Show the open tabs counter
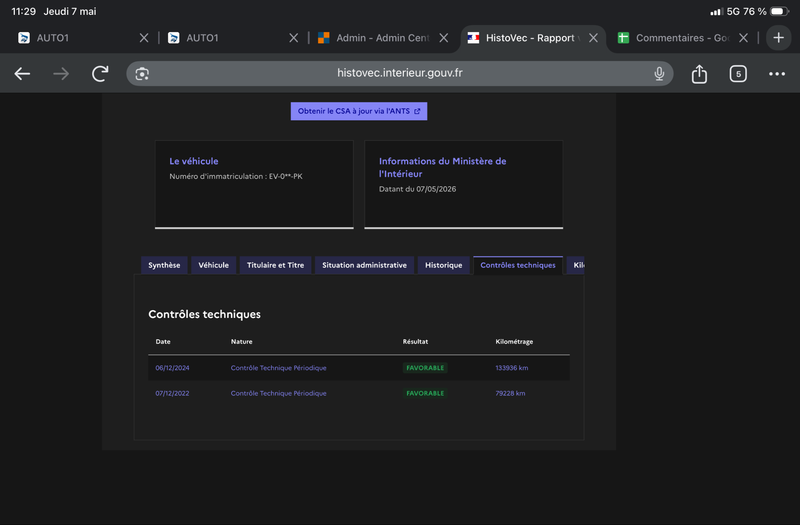Image resolution: width=800 pixels, height=525 pixels. pos(738,74)
